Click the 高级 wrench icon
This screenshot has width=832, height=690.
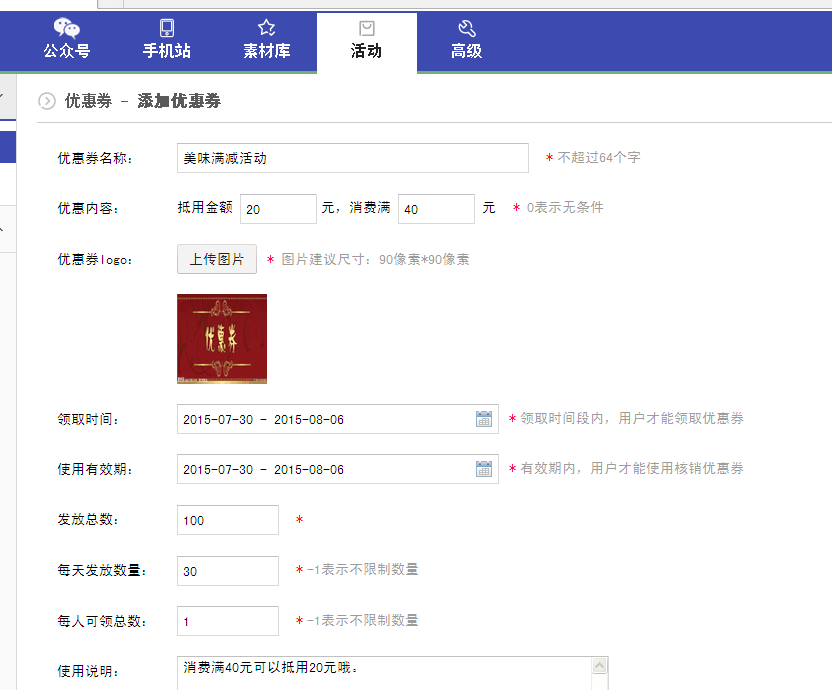(x=466, y=28)
